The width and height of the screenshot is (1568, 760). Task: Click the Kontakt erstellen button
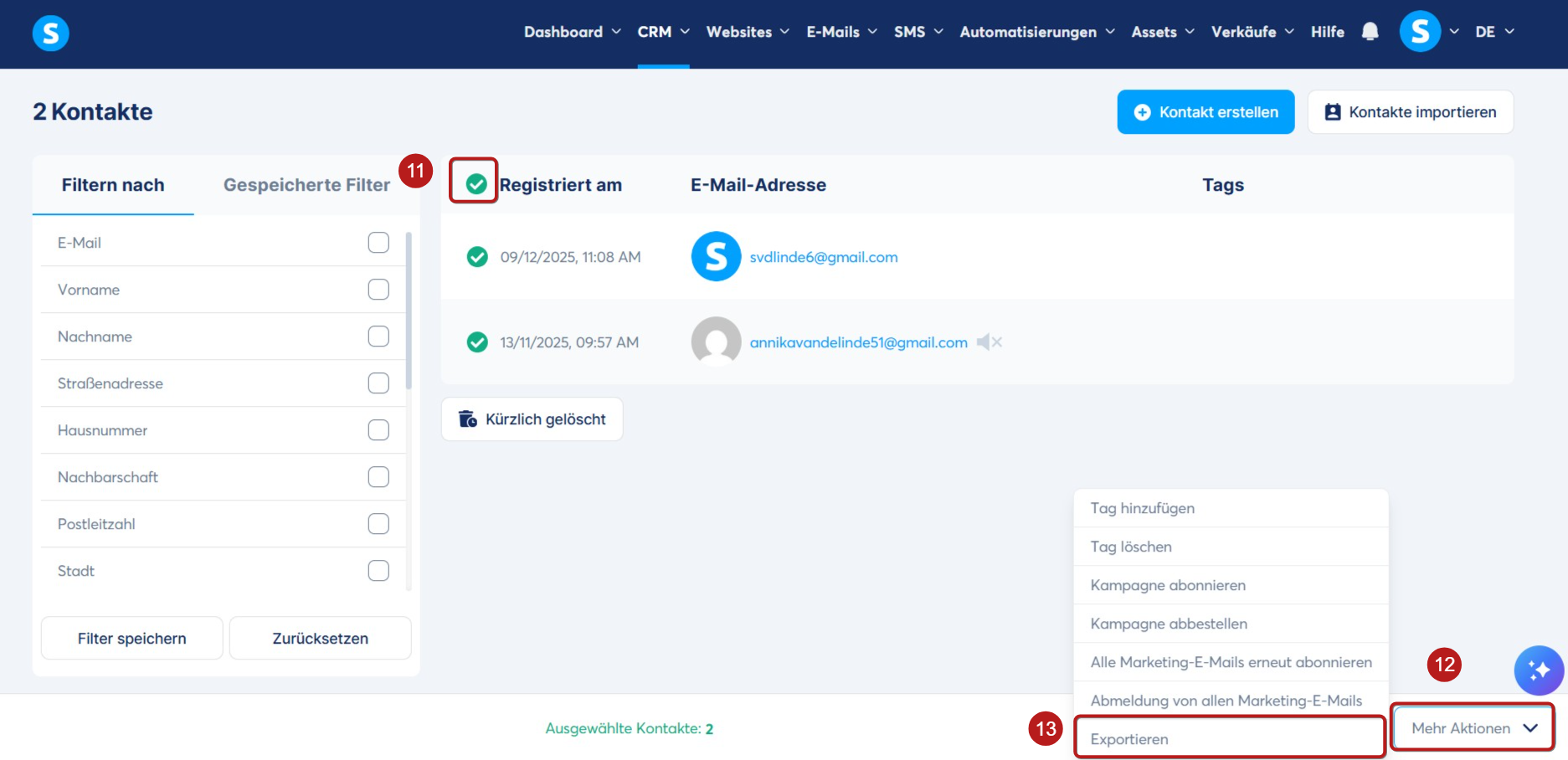point(1206,112)
